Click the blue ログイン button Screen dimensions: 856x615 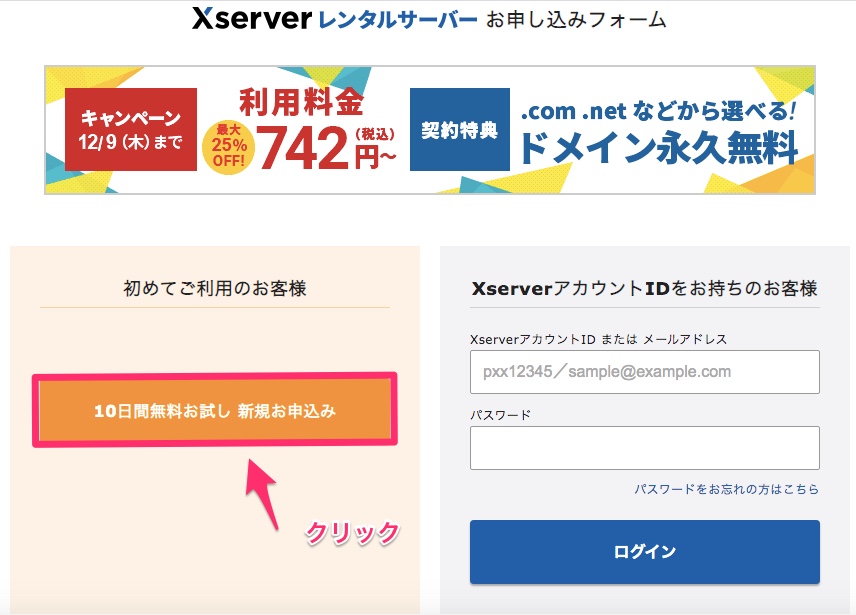pyautogui.click(x=645, y=552)
